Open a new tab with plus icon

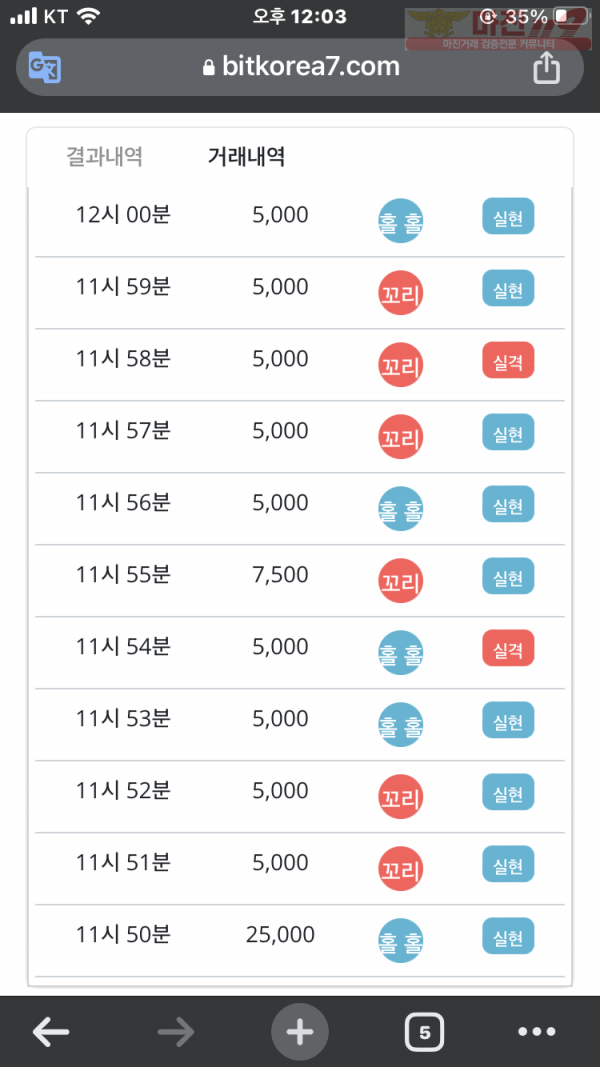pos(300,1032)
